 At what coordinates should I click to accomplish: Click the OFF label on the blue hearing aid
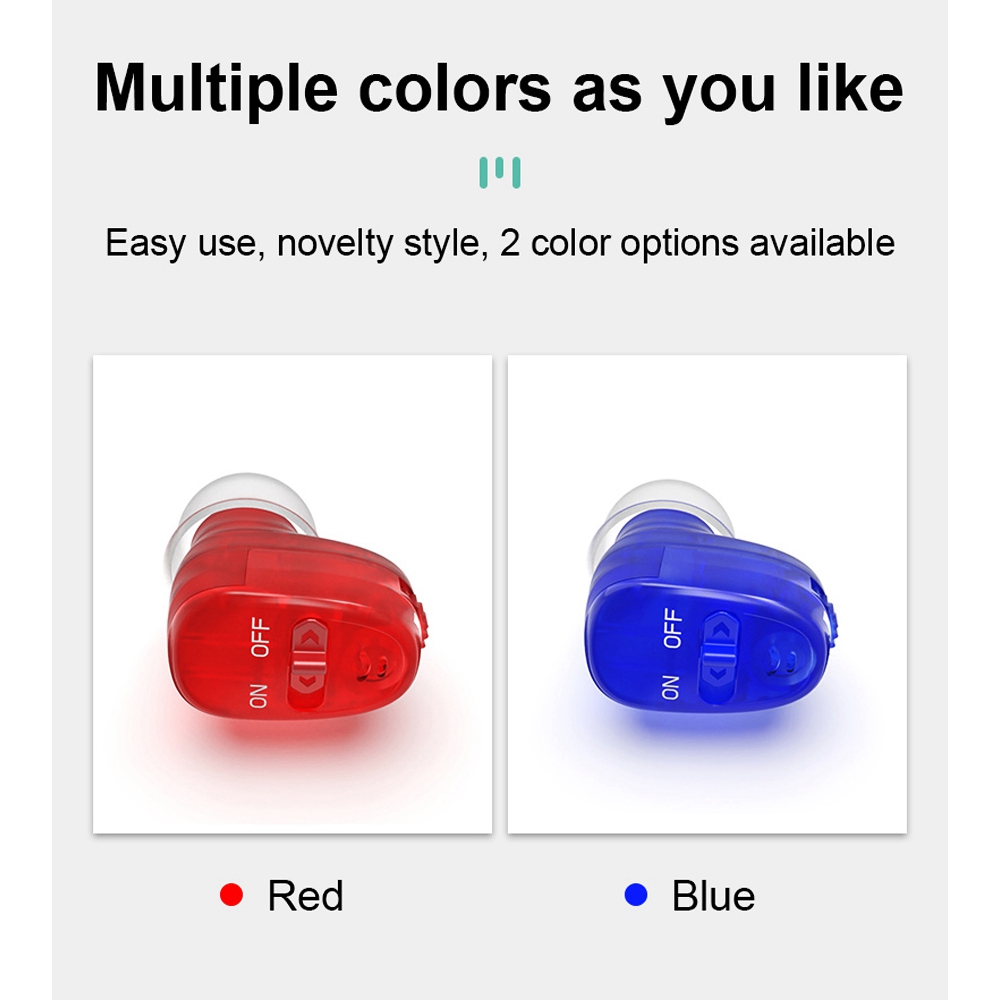tap(673, 628)
